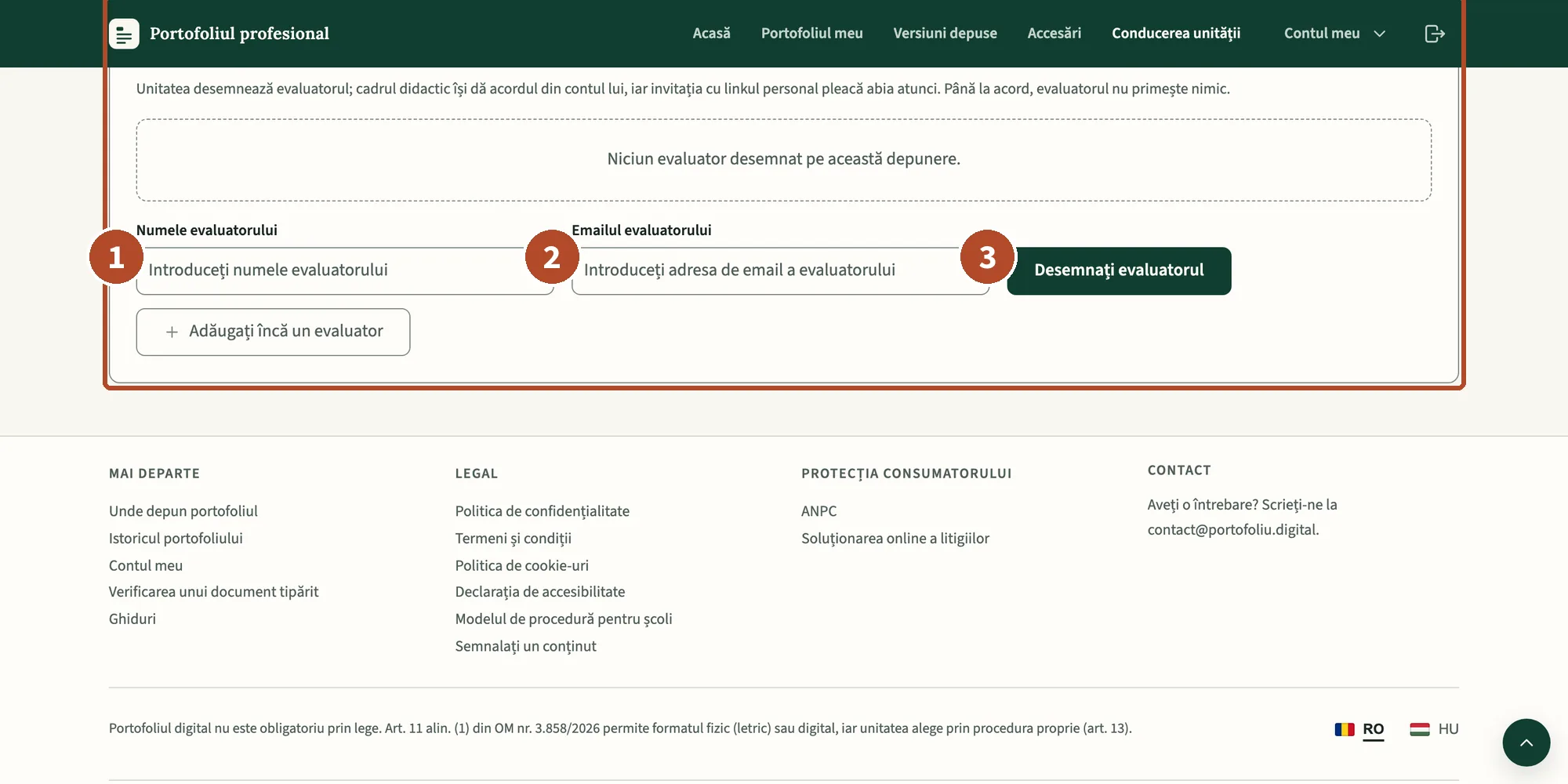Image resolution: width=1568 pixels, height=784 pixels.
Task: Open Versiuni depuse in navigation
Action: [x=945, y=34]
